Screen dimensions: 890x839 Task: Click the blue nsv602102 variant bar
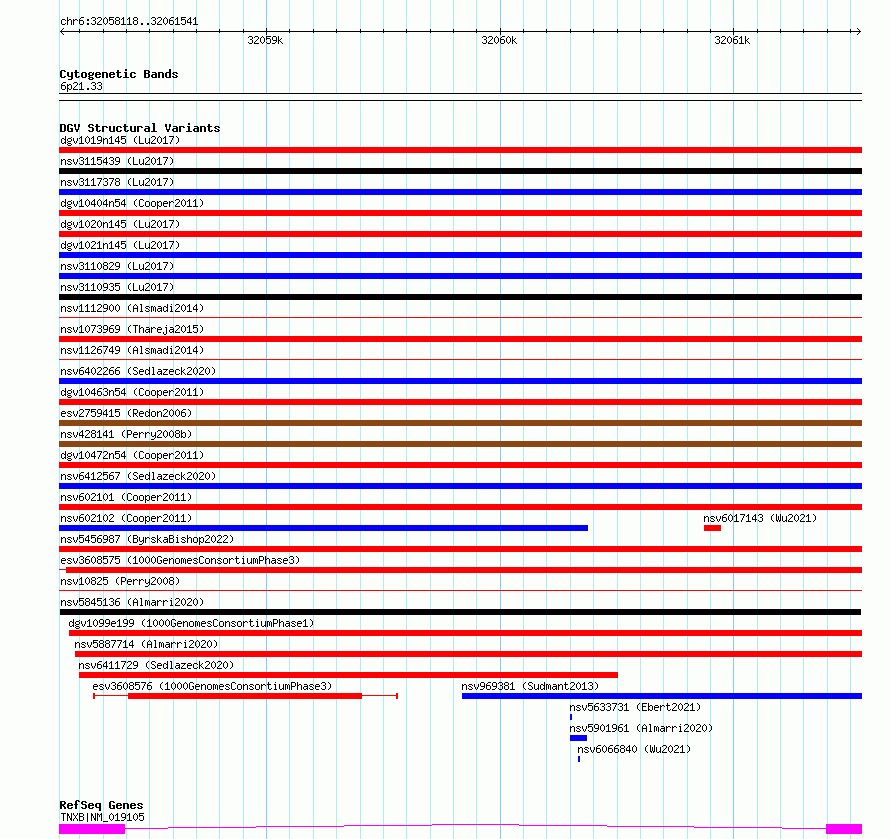coord(324,528)
